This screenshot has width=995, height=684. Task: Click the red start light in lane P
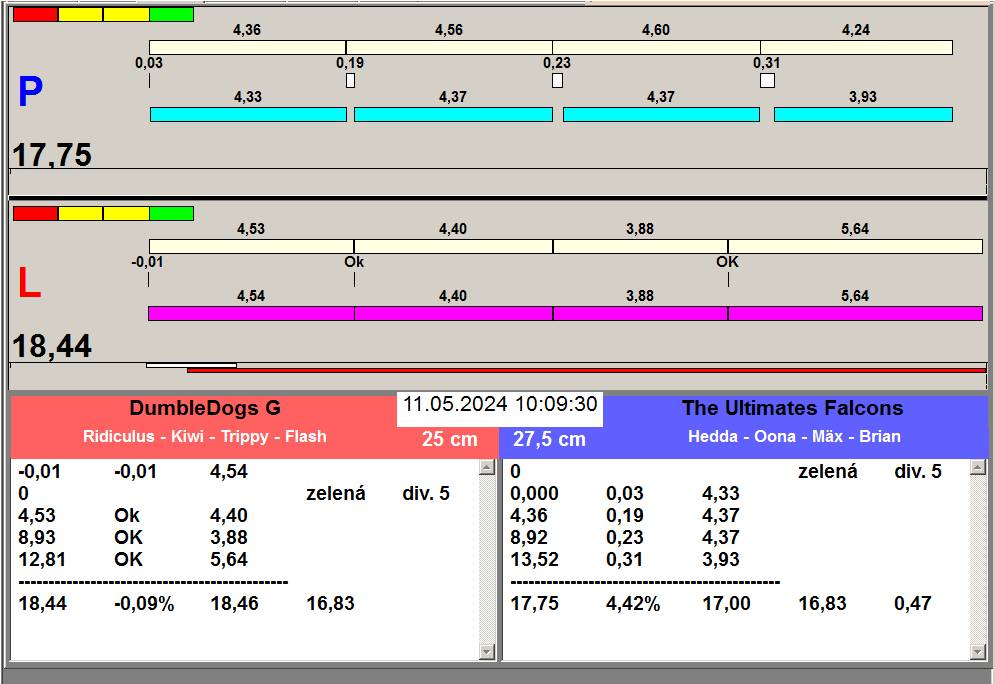click(35, 15)
